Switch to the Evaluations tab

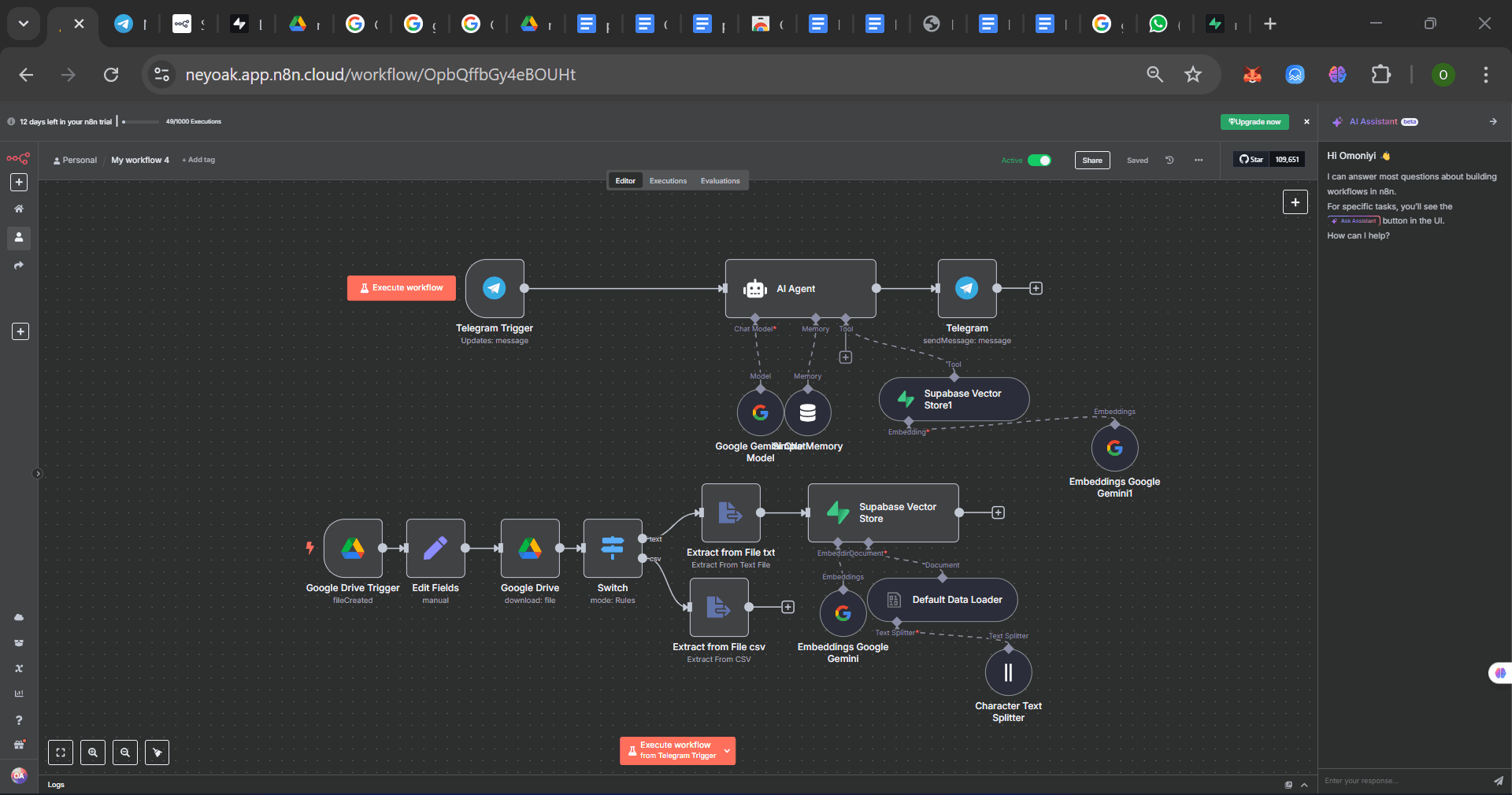pyautogui.click(x=721, y=181)
